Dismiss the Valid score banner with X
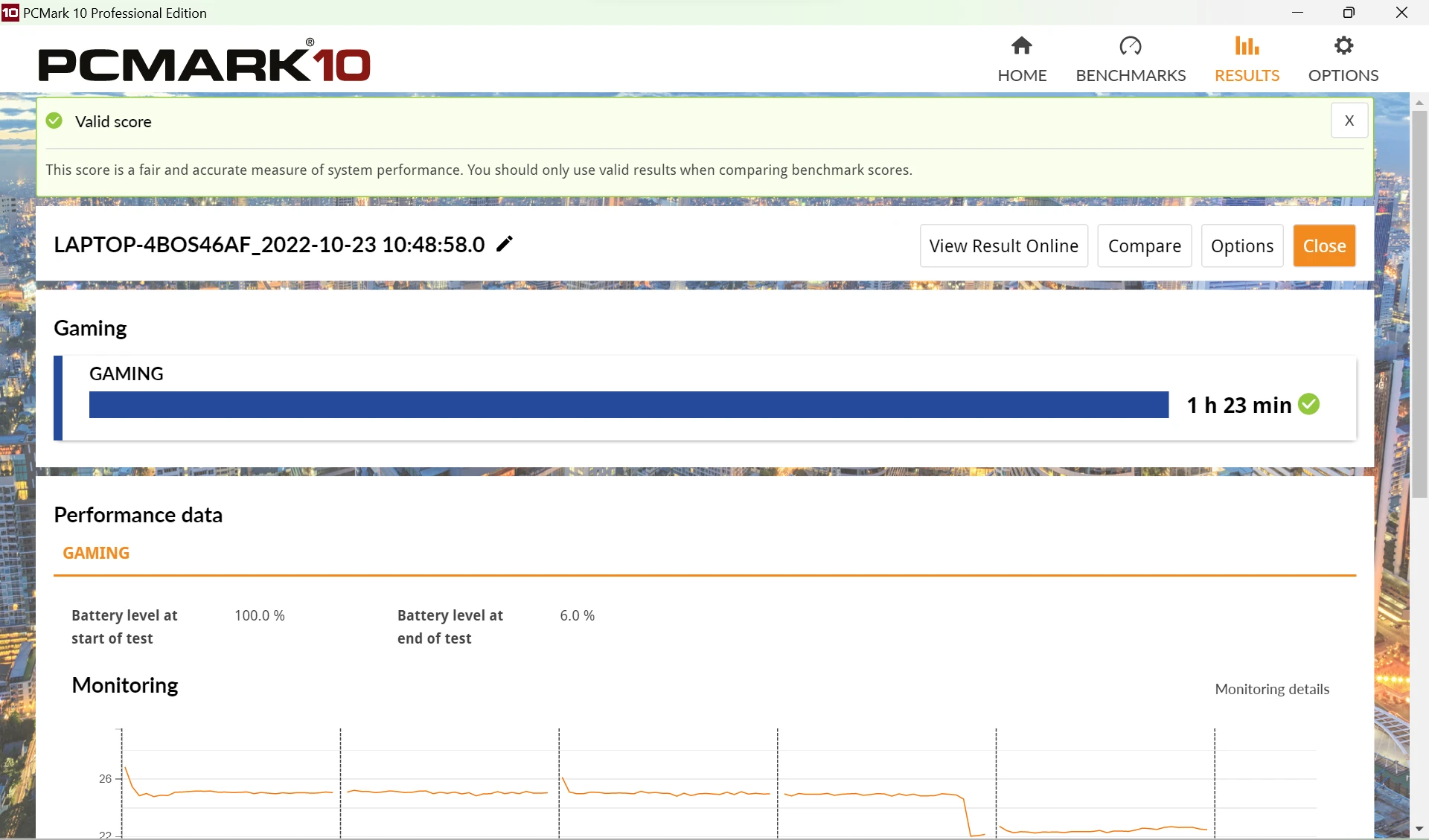1429x840 pixels. coord(1349,121)
